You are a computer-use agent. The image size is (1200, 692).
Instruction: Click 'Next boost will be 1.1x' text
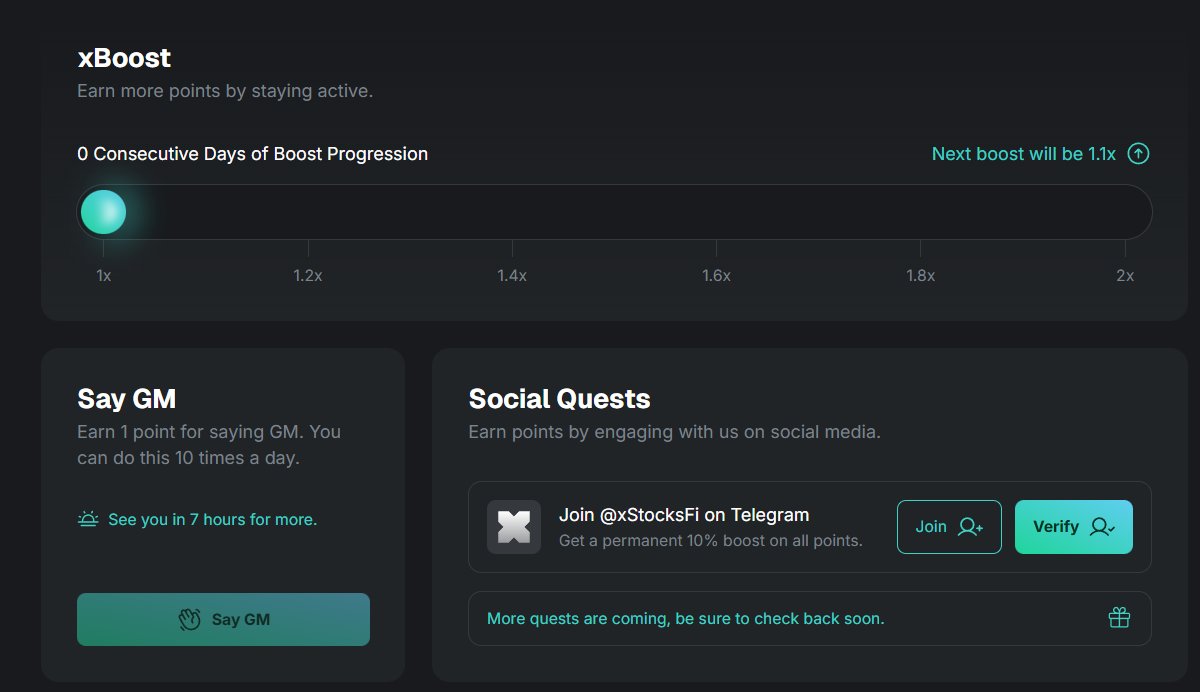point(1024,154)
